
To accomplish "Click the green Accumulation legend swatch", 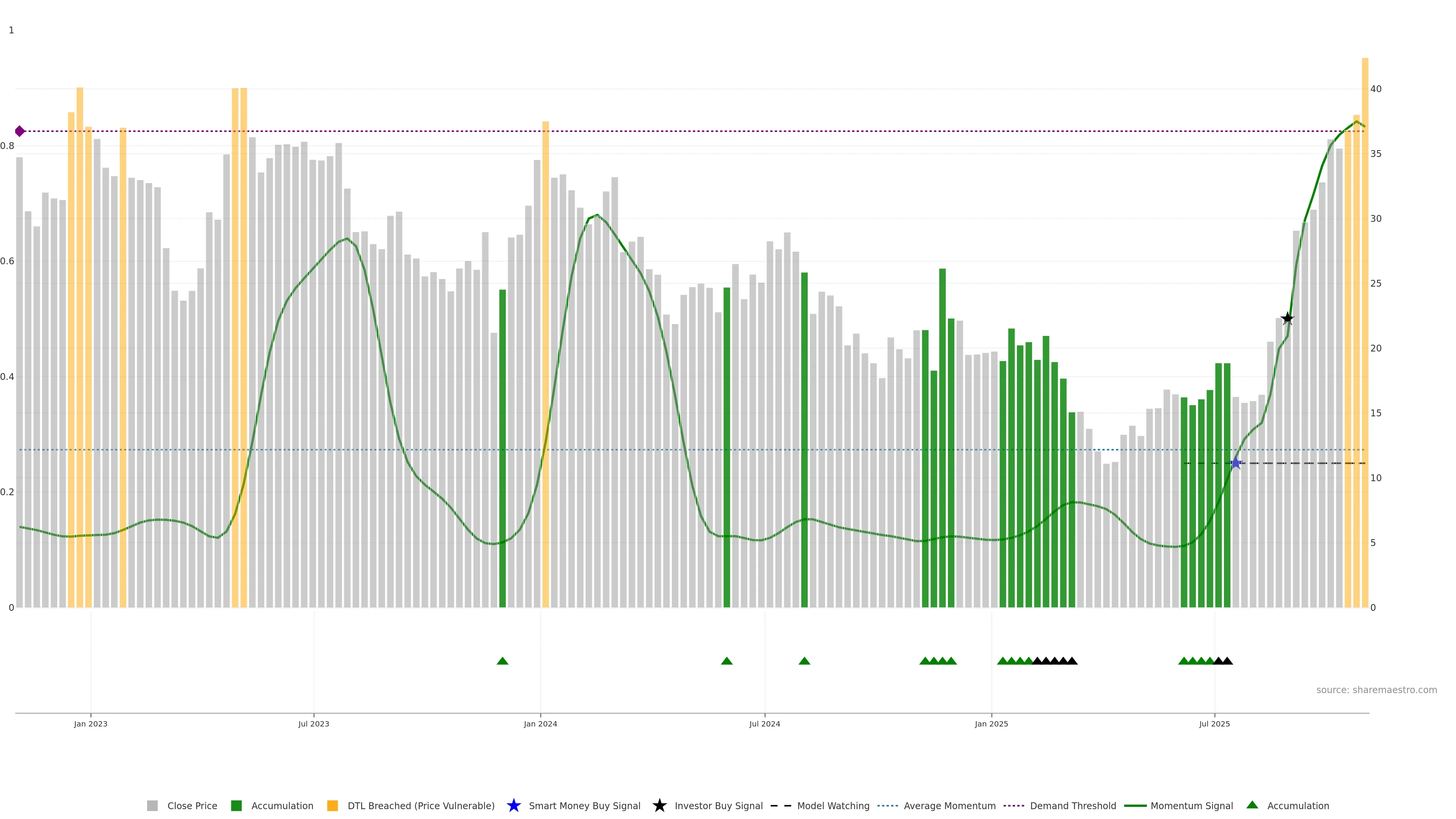I will point(237,806).
